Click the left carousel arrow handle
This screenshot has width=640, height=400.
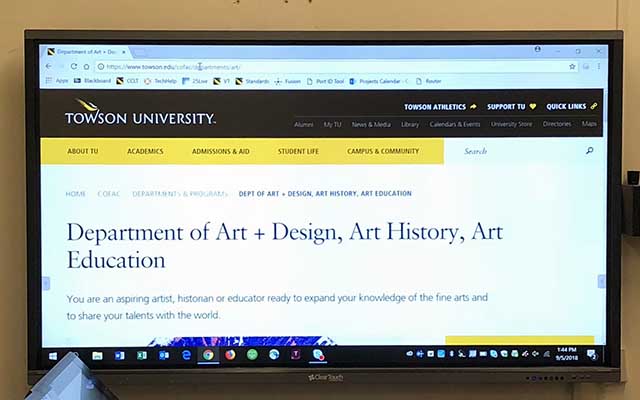[46, 283]
